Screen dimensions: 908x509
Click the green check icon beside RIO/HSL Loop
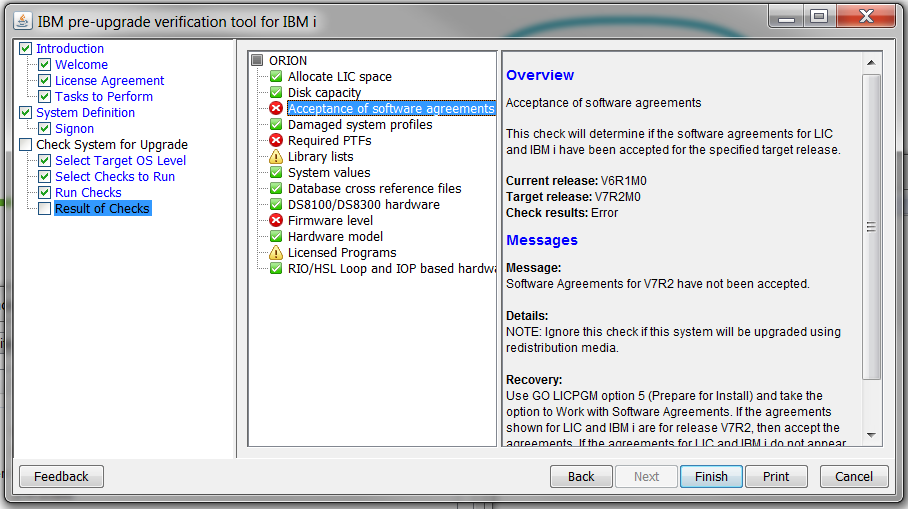pos(276,269)
